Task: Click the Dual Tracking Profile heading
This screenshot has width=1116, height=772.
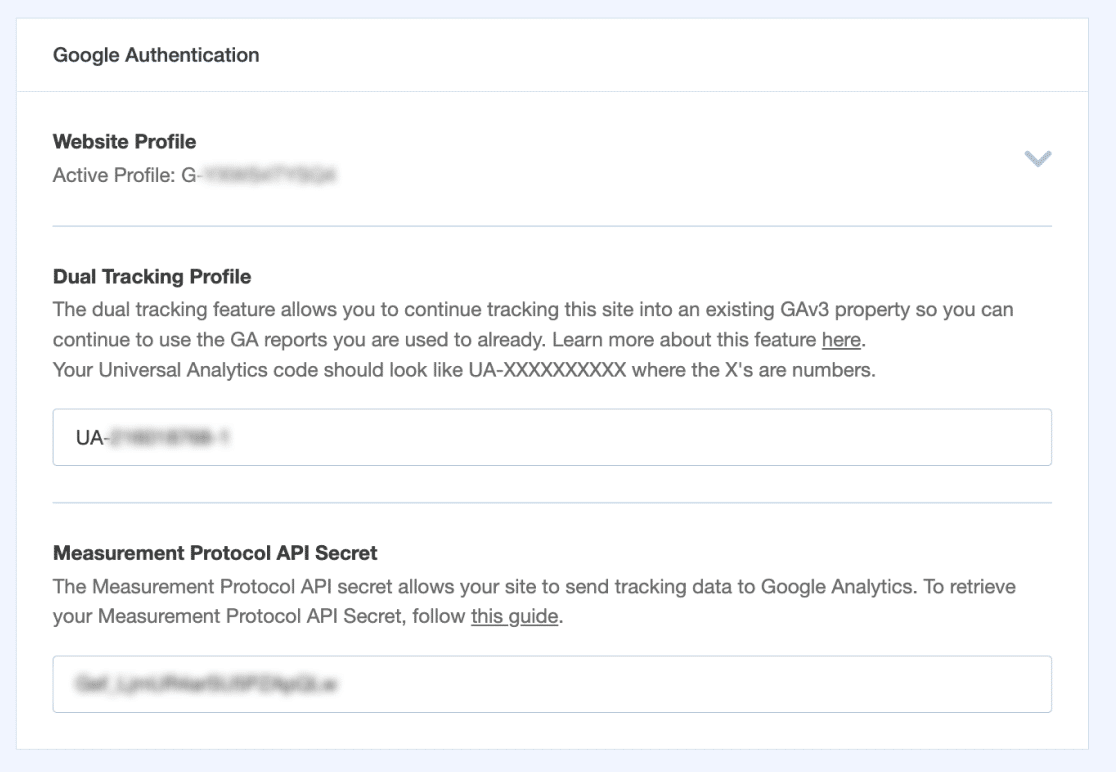Action: [x=152, y=276]
